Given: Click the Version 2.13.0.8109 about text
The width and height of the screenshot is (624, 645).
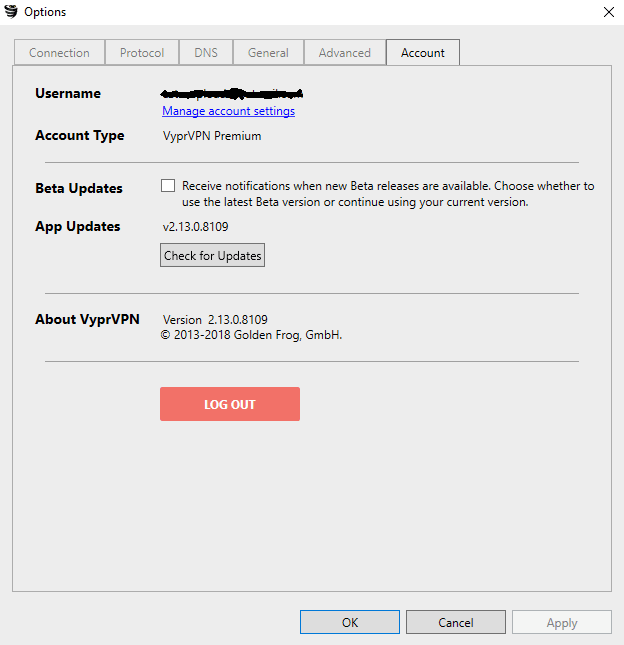Looking at the screenshot, I should point(215,320).
